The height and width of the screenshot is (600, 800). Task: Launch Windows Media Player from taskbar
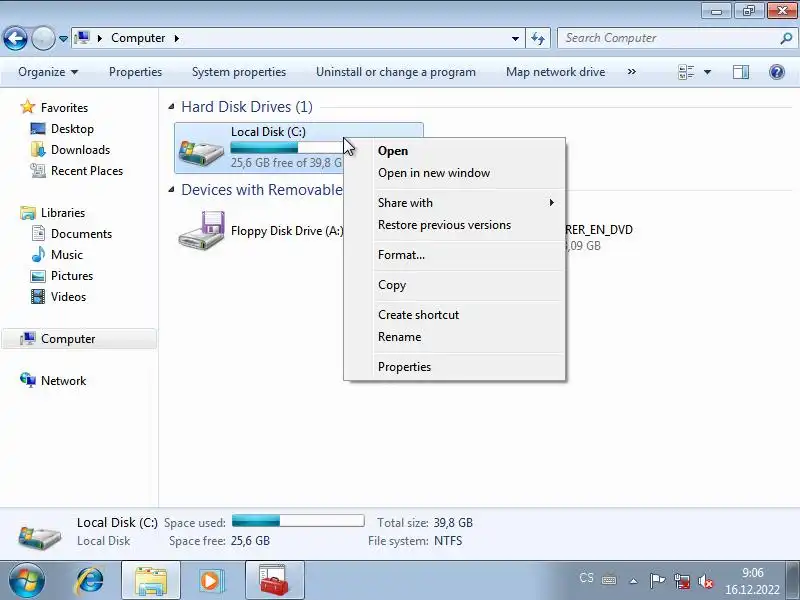tap(211, 581)
